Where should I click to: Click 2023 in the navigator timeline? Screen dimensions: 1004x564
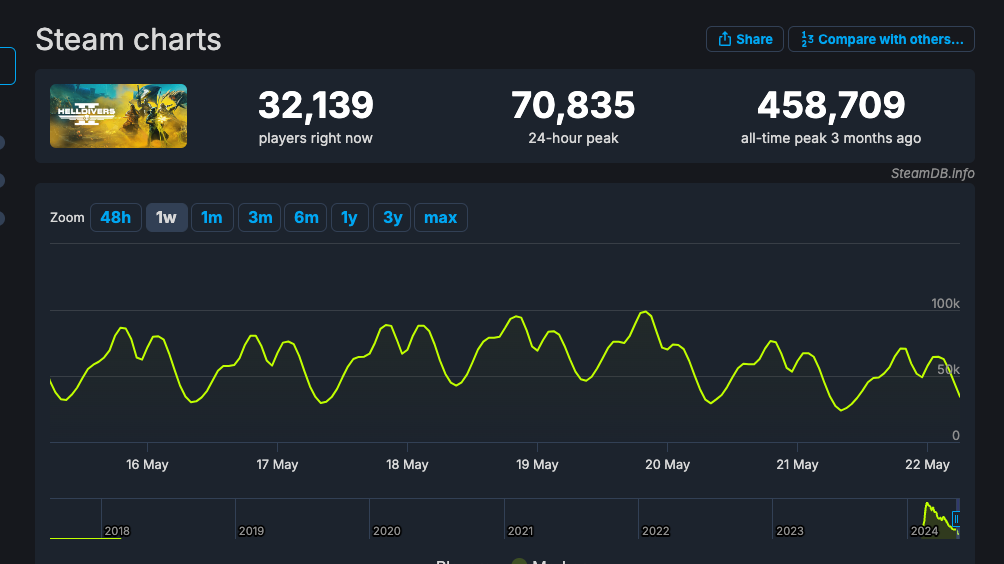point(789,531)
